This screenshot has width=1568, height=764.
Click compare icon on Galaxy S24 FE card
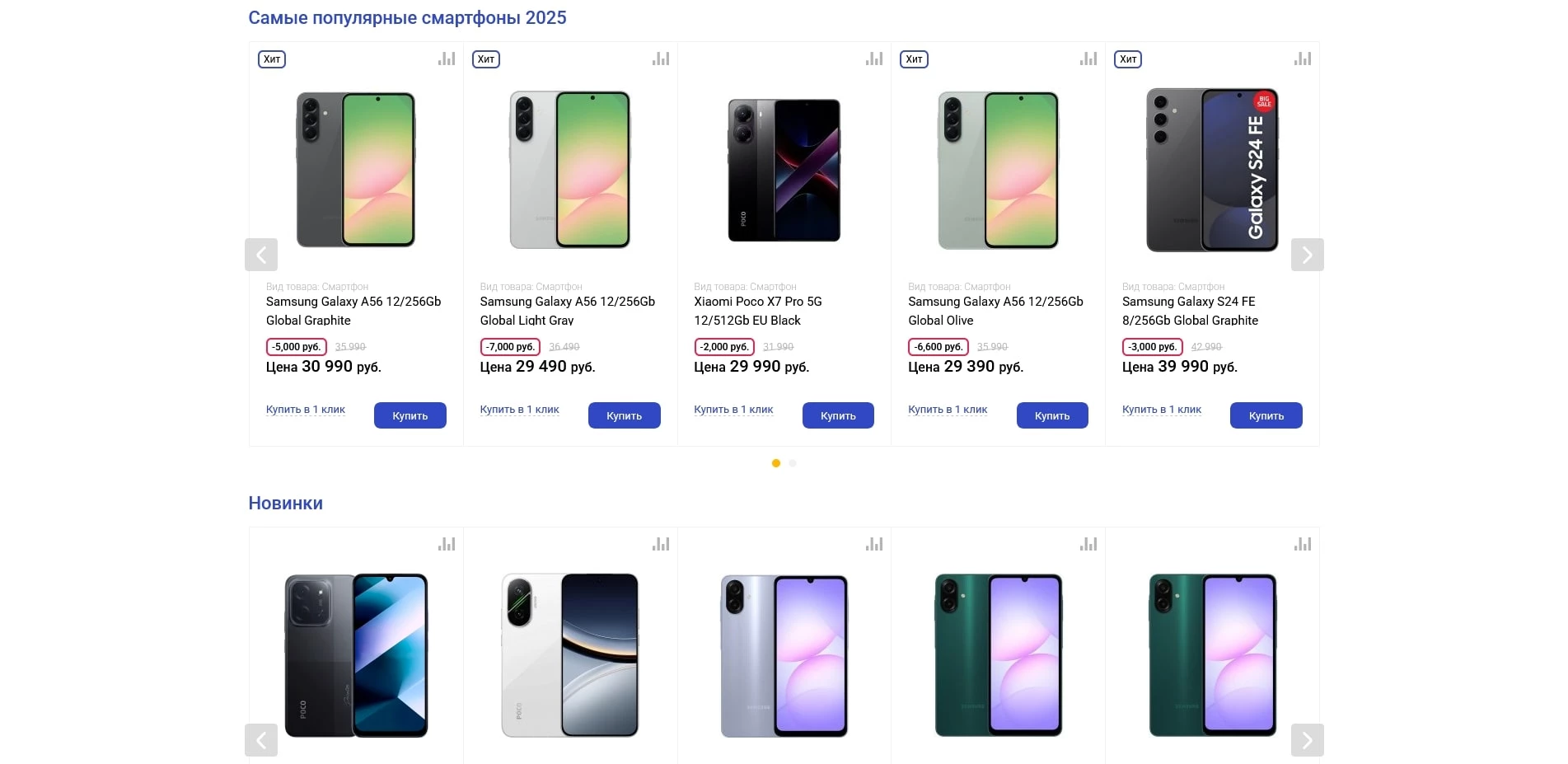tap(1303, 59)
